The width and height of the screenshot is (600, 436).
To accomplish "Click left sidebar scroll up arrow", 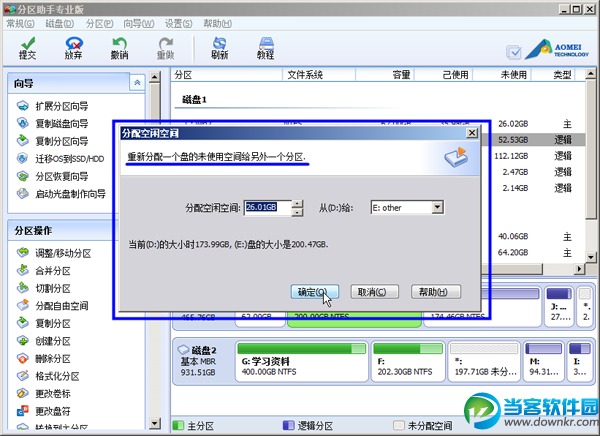I will tap(155, 77).
